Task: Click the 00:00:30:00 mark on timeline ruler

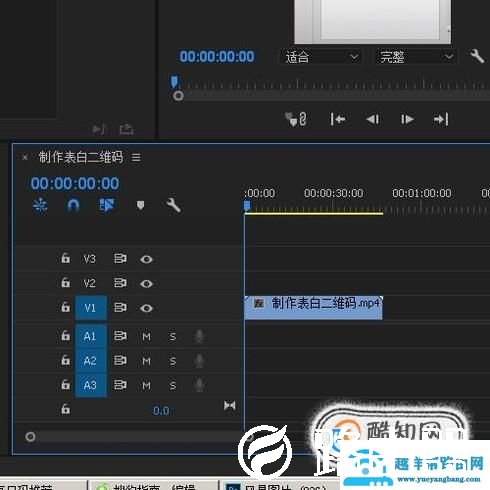Action: 334,193
